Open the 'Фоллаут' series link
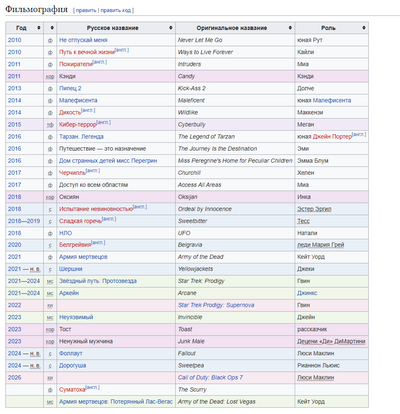400x414 pixels. (70, 353)
